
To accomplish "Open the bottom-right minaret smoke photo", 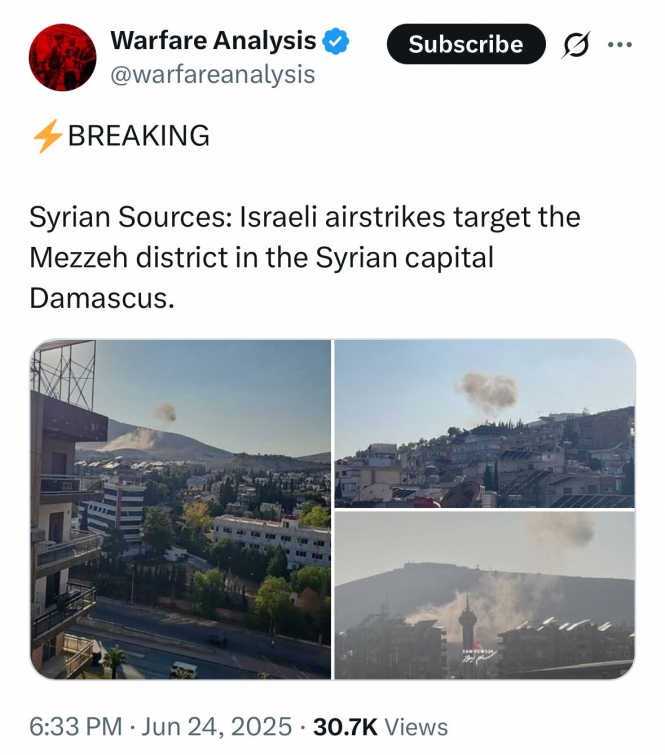I will click(485, 595).
